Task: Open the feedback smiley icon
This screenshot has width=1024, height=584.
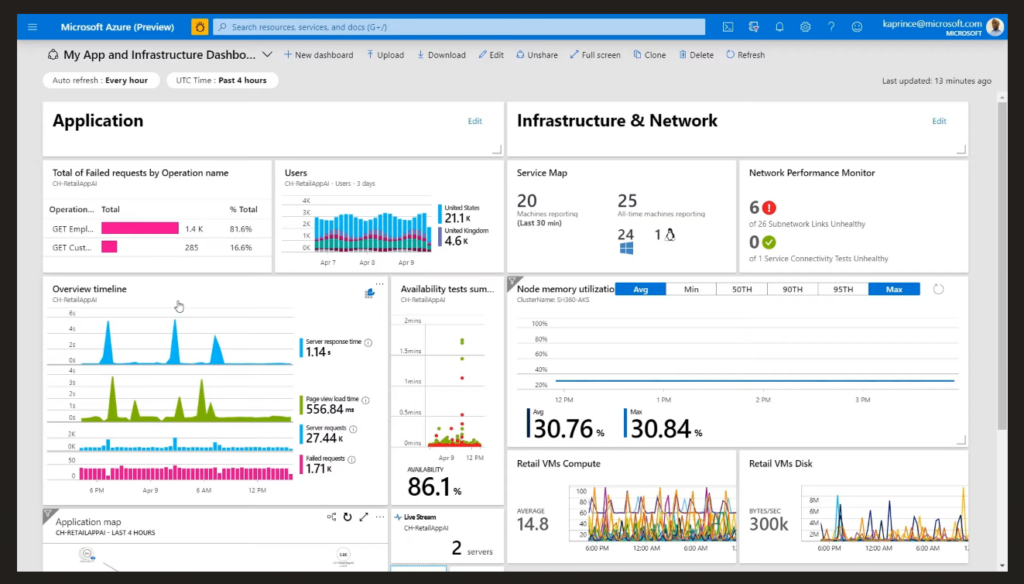Action: (857, 27)
